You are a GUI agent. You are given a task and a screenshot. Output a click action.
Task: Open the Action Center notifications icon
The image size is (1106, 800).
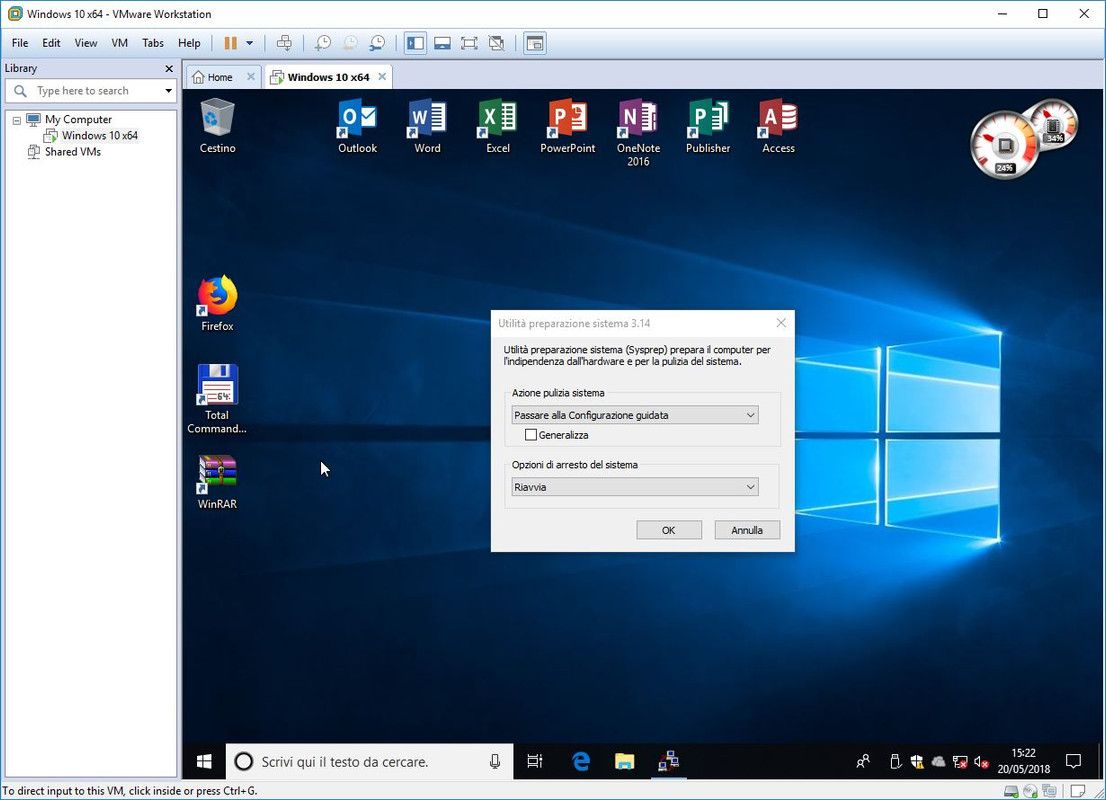click(1074, 761)
